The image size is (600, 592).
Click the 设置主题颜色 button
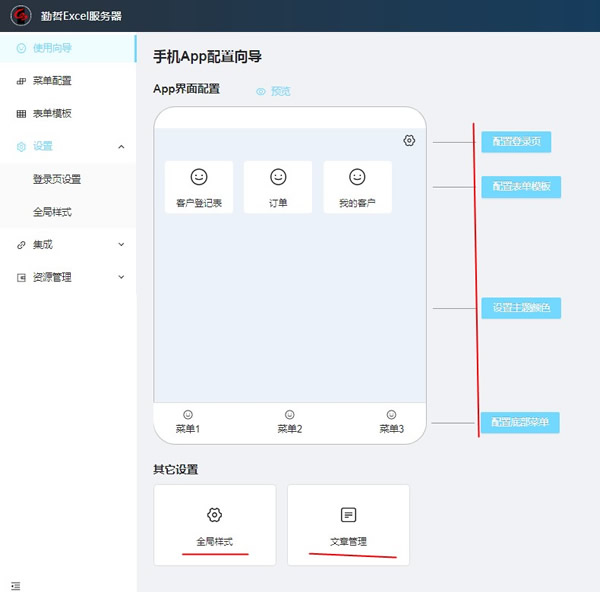(x=520, y=308)
